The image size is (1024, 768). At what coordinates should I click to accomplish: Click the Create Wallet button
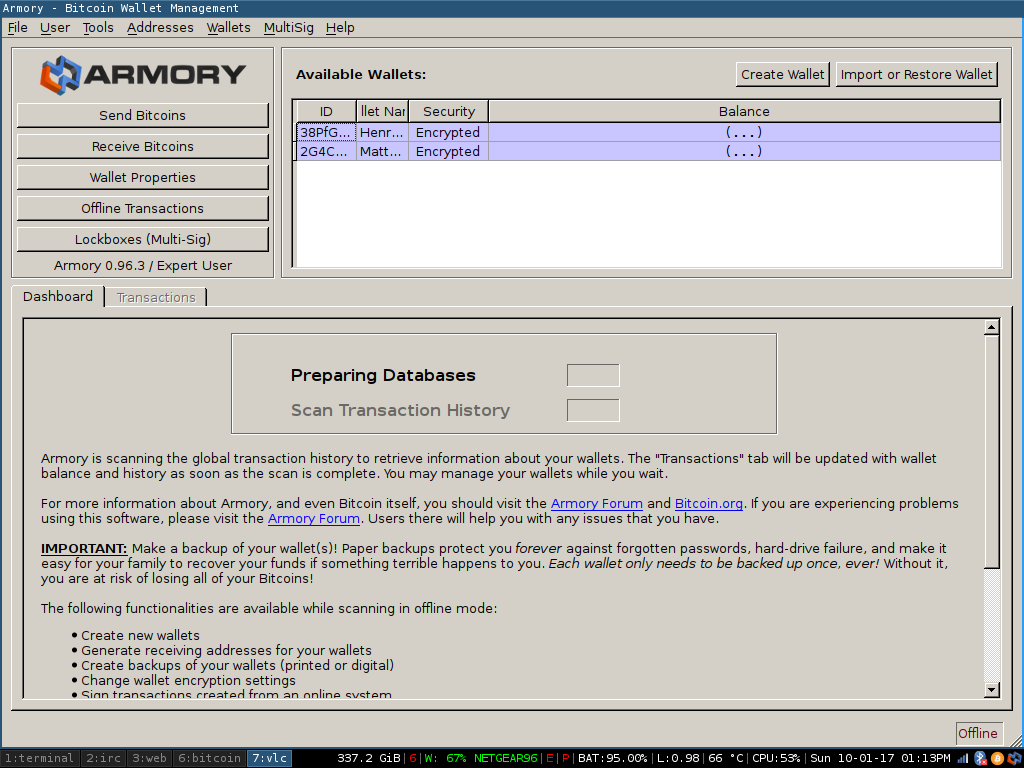(782, 74)
